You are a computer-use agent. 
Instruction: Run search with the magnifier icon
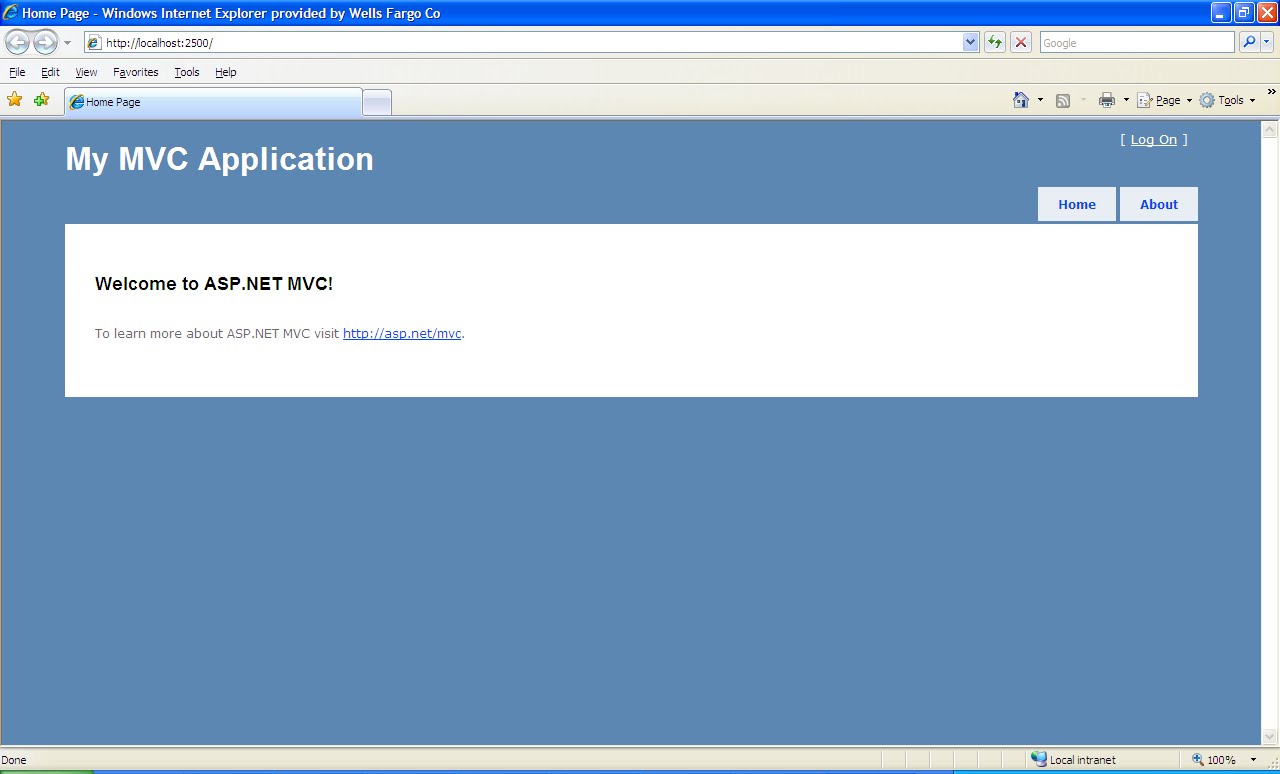click(1248, 43)
